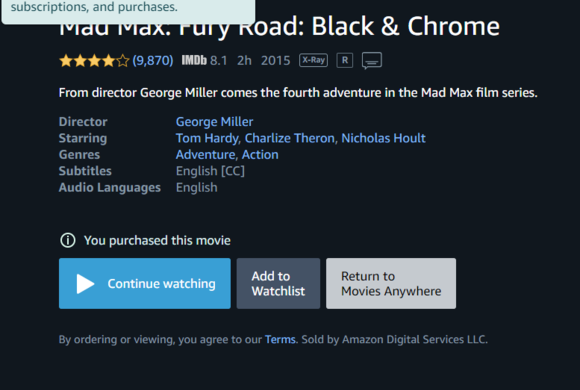580x390 pixels.
Task: Click the IMDb logo
Action: (194, 60)
